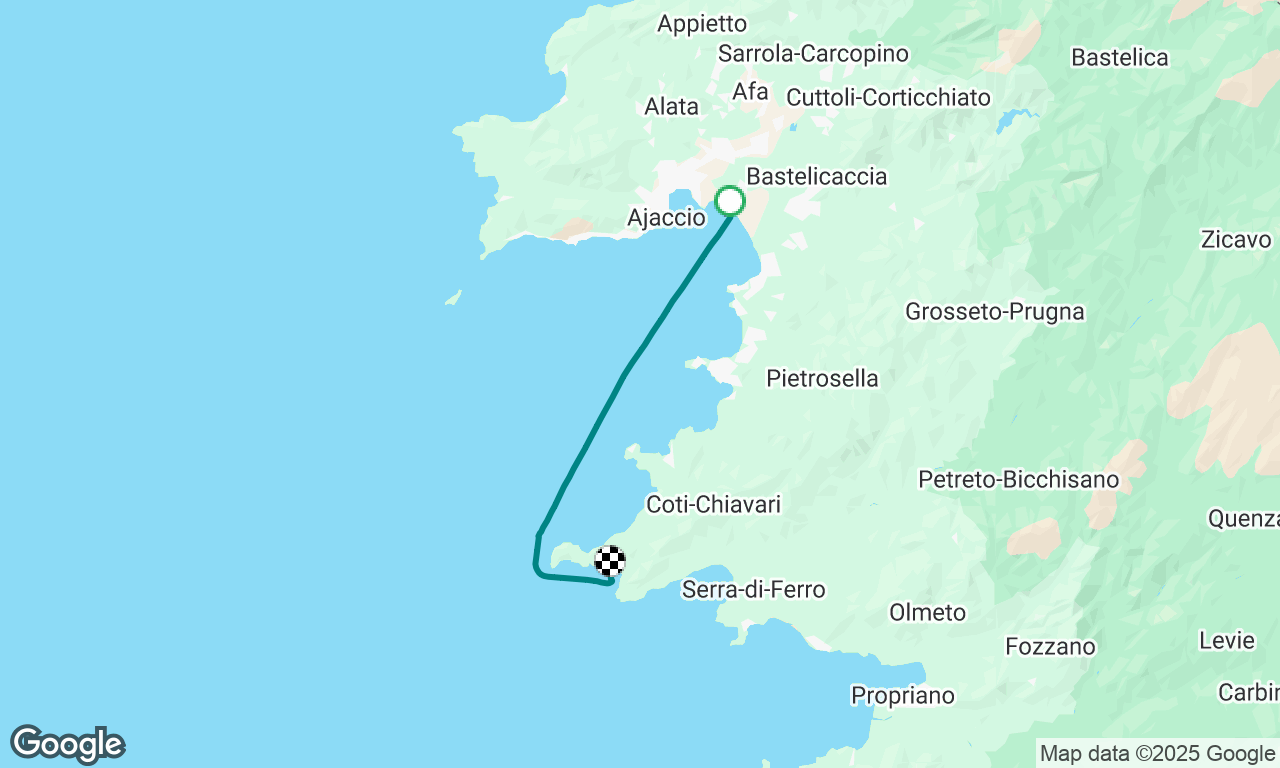The width and height of the screenshot is (1280, 768).
Task: Click the Map data ©2025 Google attribution
Action: 1157,754
